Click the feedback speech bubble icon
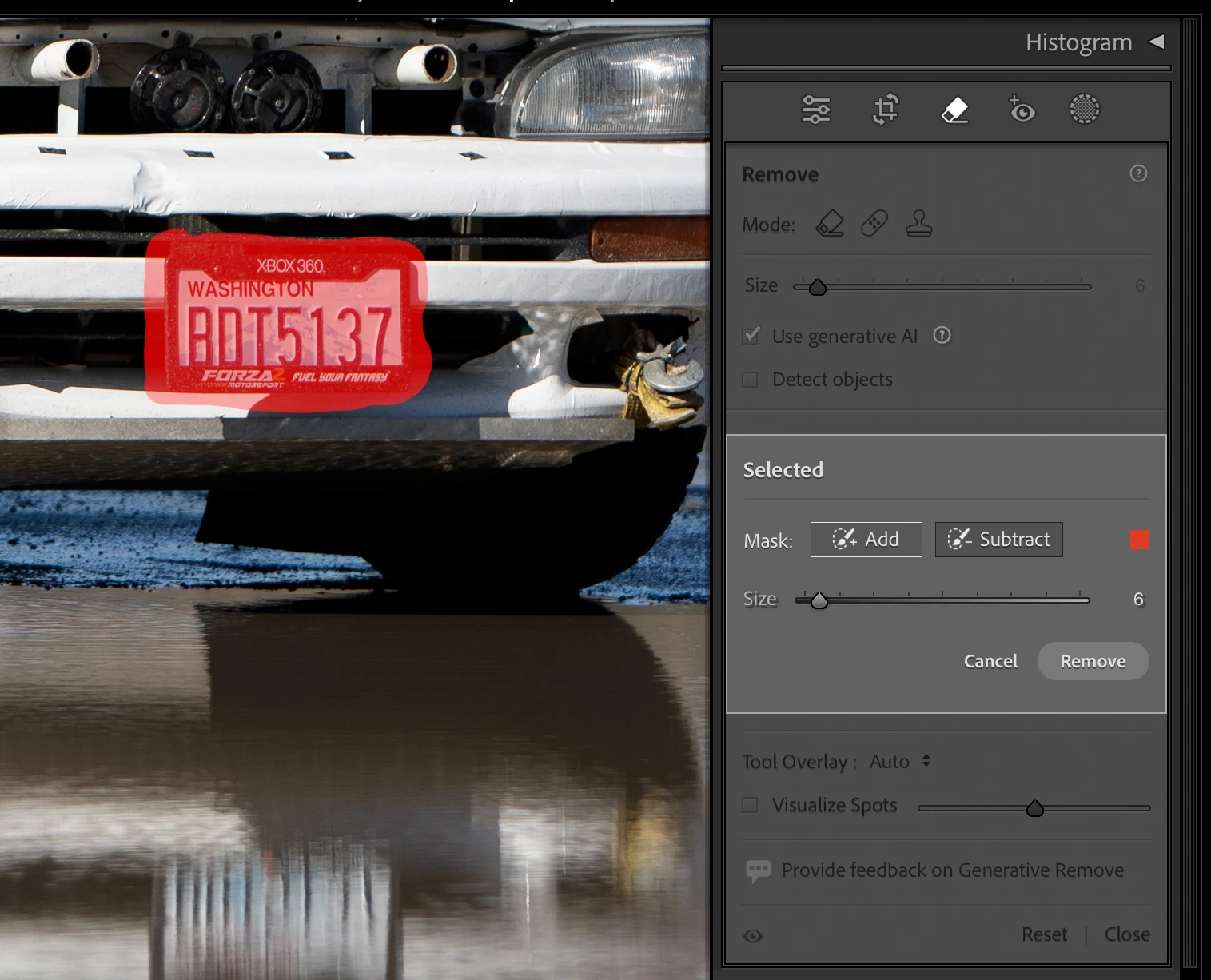The width and height of the screenshot is (1211, 980). 758,870
